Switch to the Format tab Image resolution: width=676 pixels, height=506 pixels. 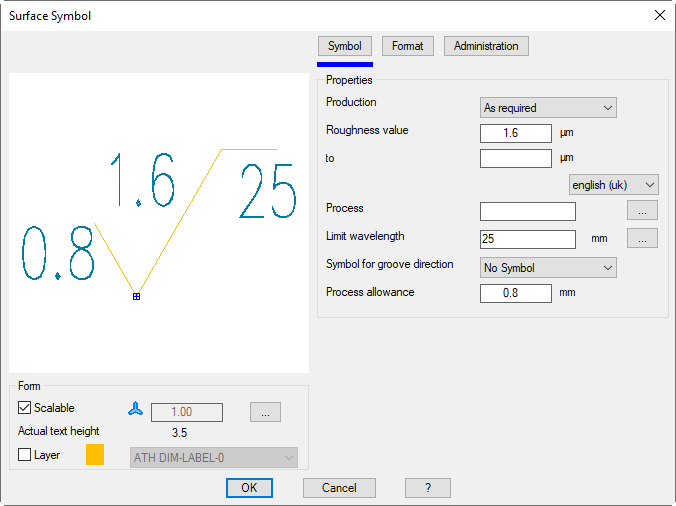(x=407, y=46)
